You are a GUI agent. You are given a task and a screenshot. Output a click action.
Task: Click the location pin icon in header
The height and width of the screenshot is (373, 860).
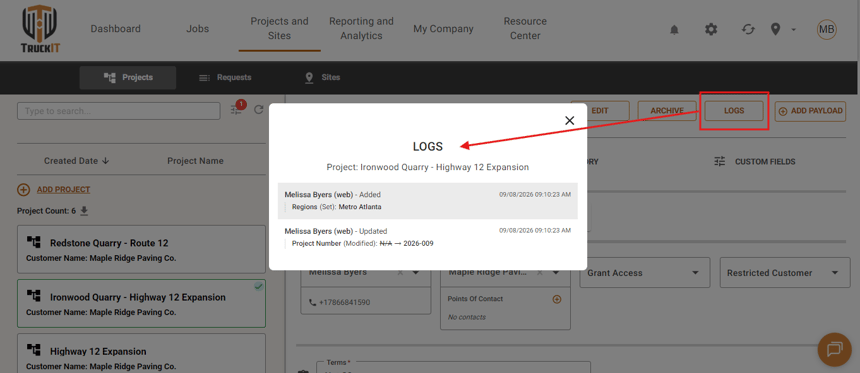(x=775, y=29)
